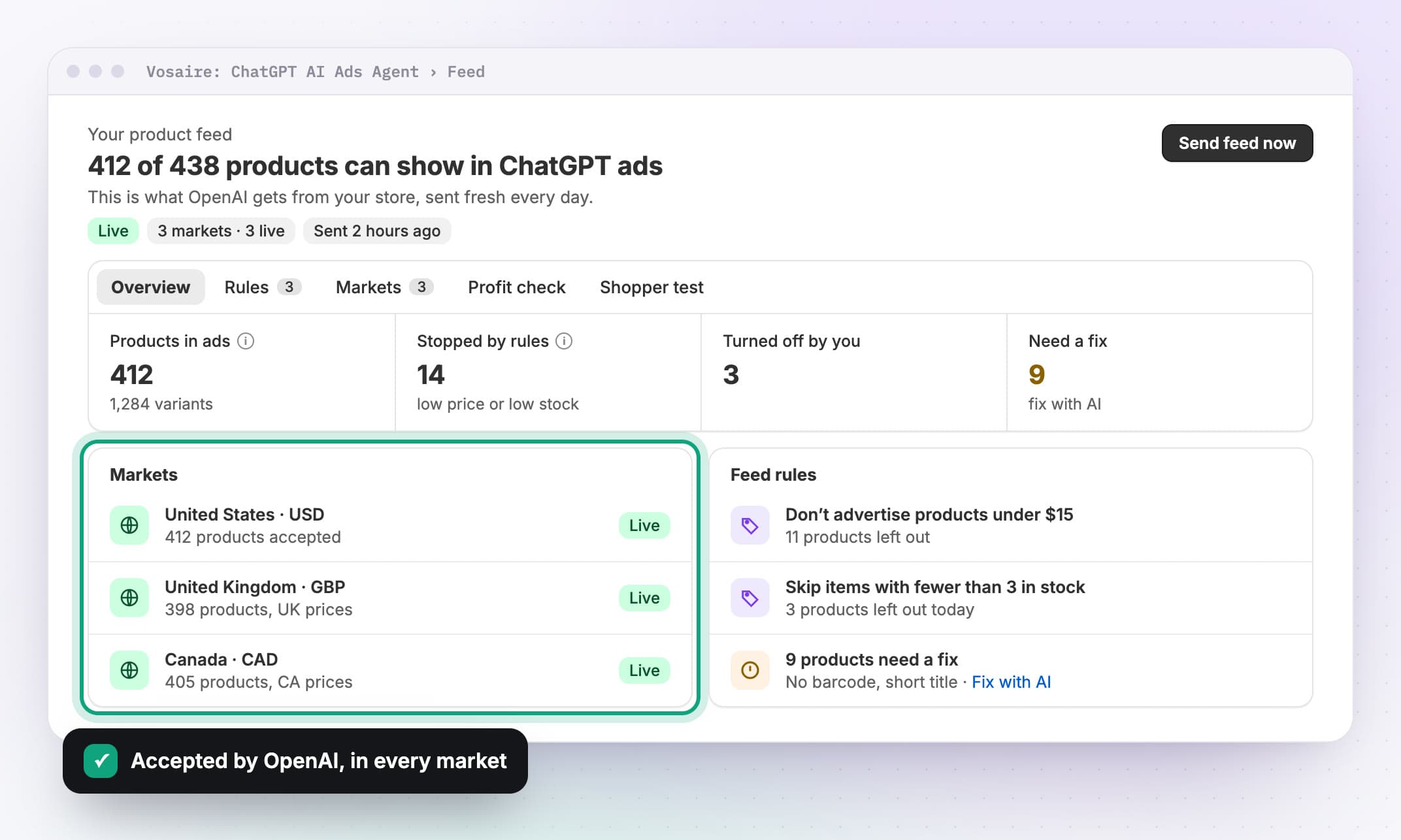Screen dimensions: 1401x840
Task: Click the count badge on the Markets tab
Action: click(421, 287)
